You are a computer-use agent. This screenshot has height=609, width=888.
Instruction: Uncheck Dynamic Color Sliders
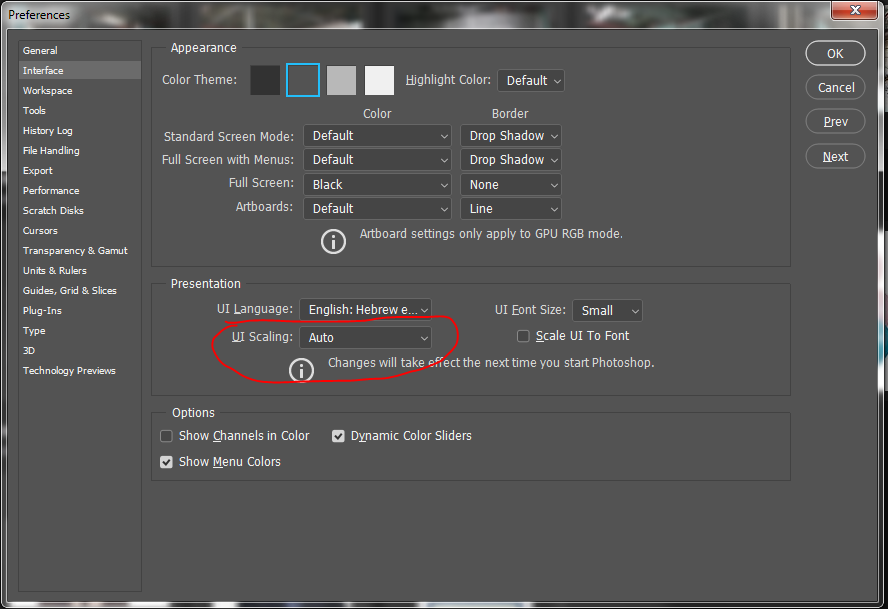coord(338,436)
